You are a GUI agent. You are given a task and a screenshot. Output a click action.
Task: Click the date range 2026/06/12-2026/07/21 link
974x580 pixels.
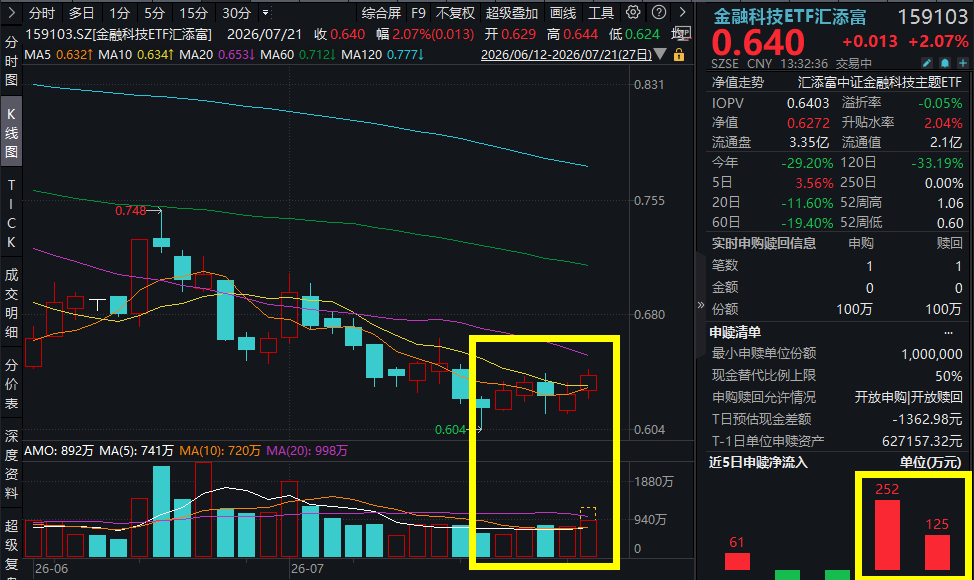(566, 55)
